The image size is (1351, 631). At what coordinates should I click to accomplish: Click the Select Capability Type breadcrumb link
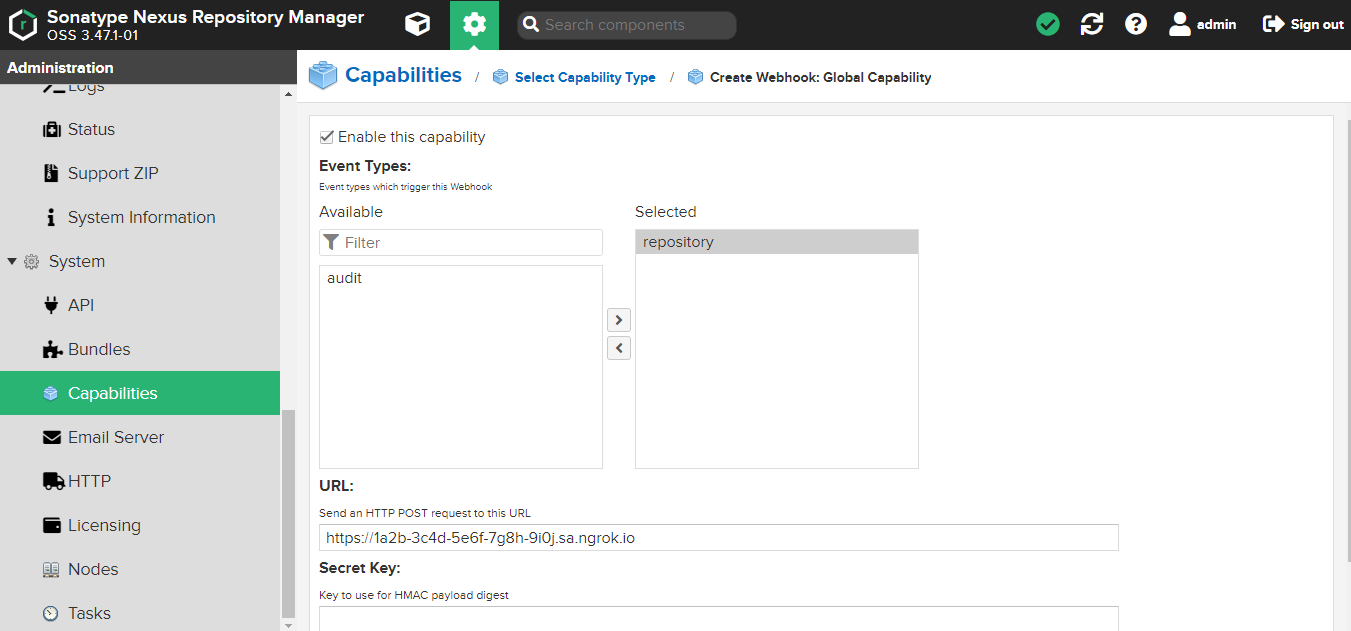(x=585, y=77)
